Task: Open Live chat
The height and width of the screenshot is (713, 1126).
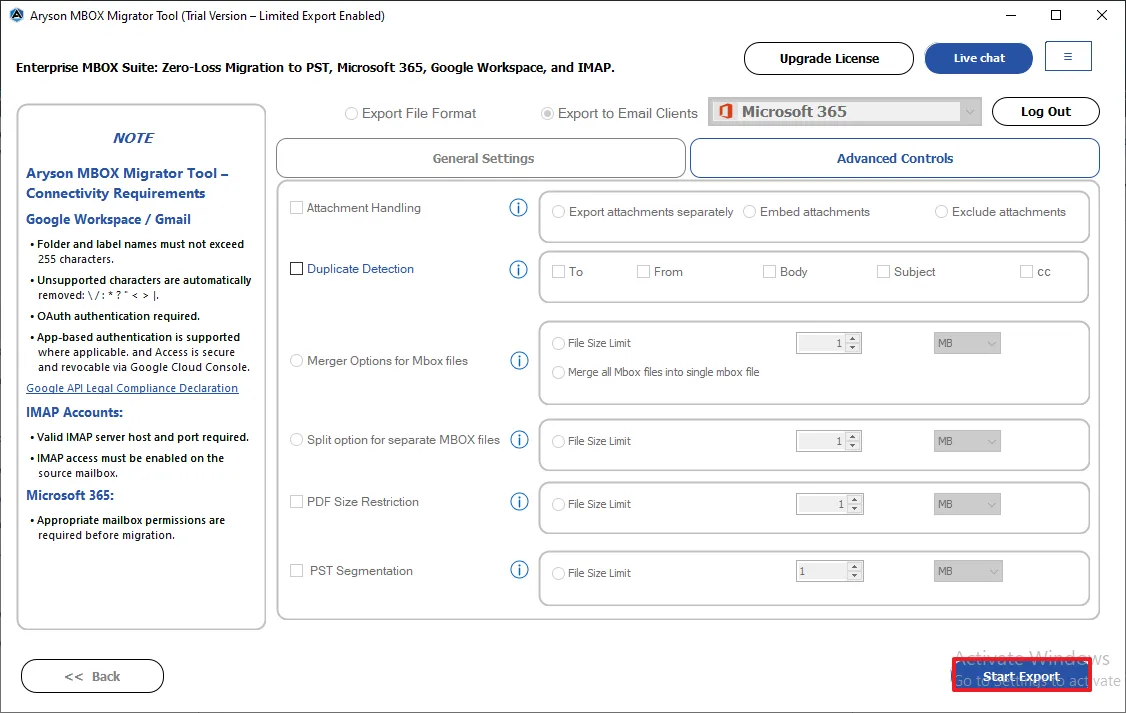Action: click(x=979, y=58)
